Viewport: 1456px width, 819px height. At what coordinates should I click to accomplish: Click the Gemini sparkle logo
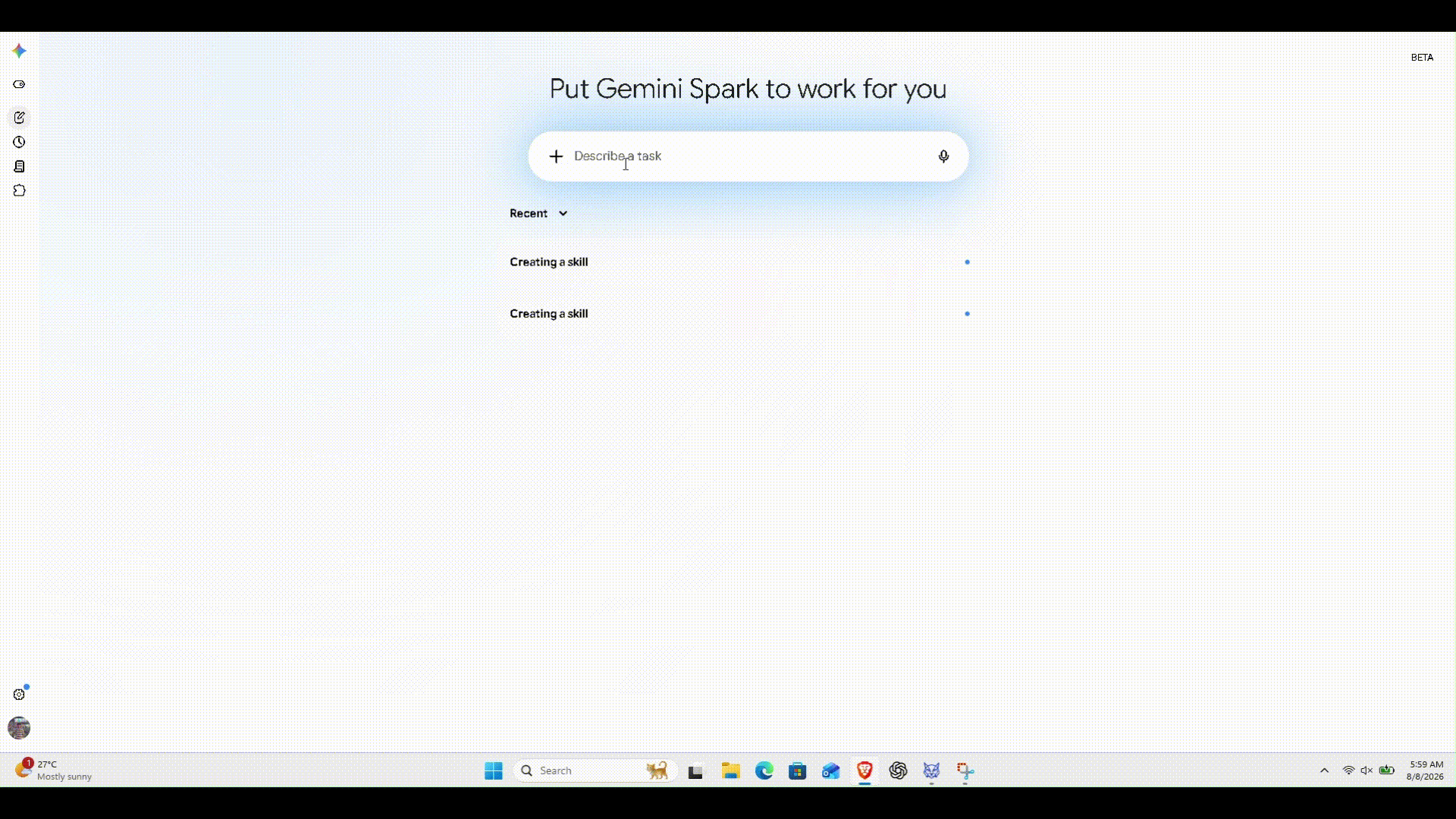[x=19, y=51]
